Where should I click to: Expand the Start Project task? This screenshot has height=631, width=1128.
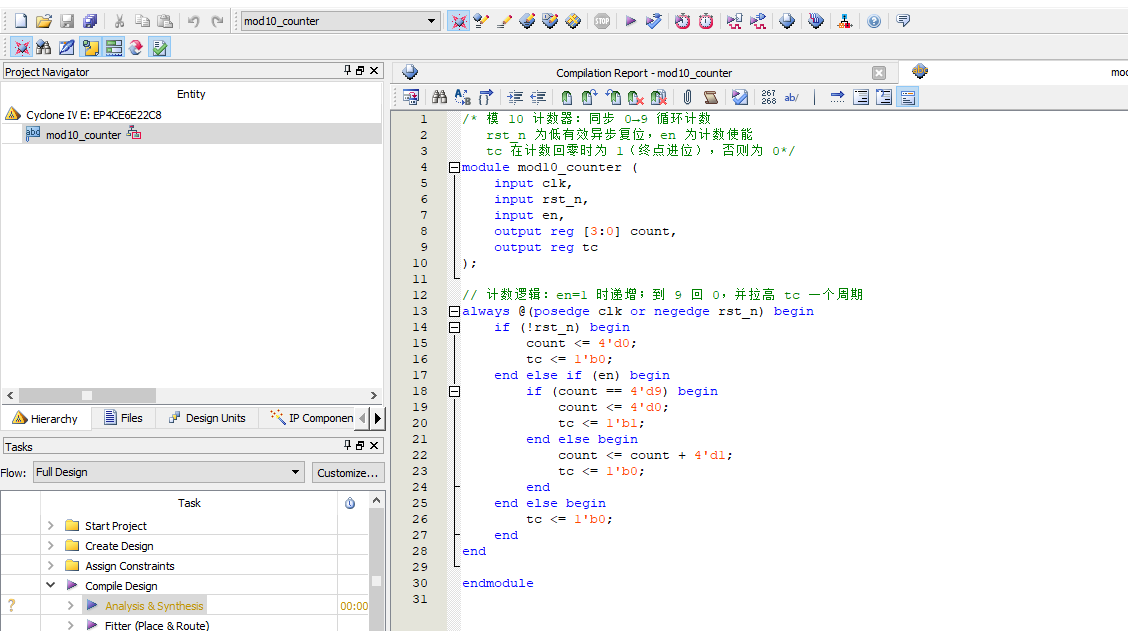tap(50, 525)
